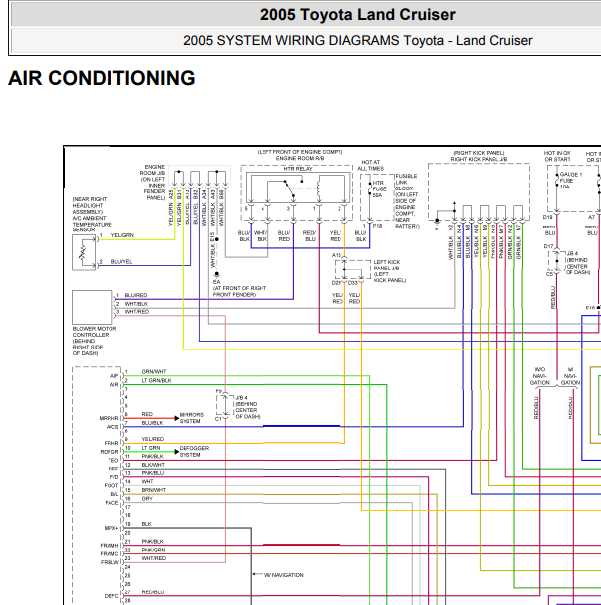Select the "ACS" terminal name
The image size is (601, 605).
(x=112, y=427)
